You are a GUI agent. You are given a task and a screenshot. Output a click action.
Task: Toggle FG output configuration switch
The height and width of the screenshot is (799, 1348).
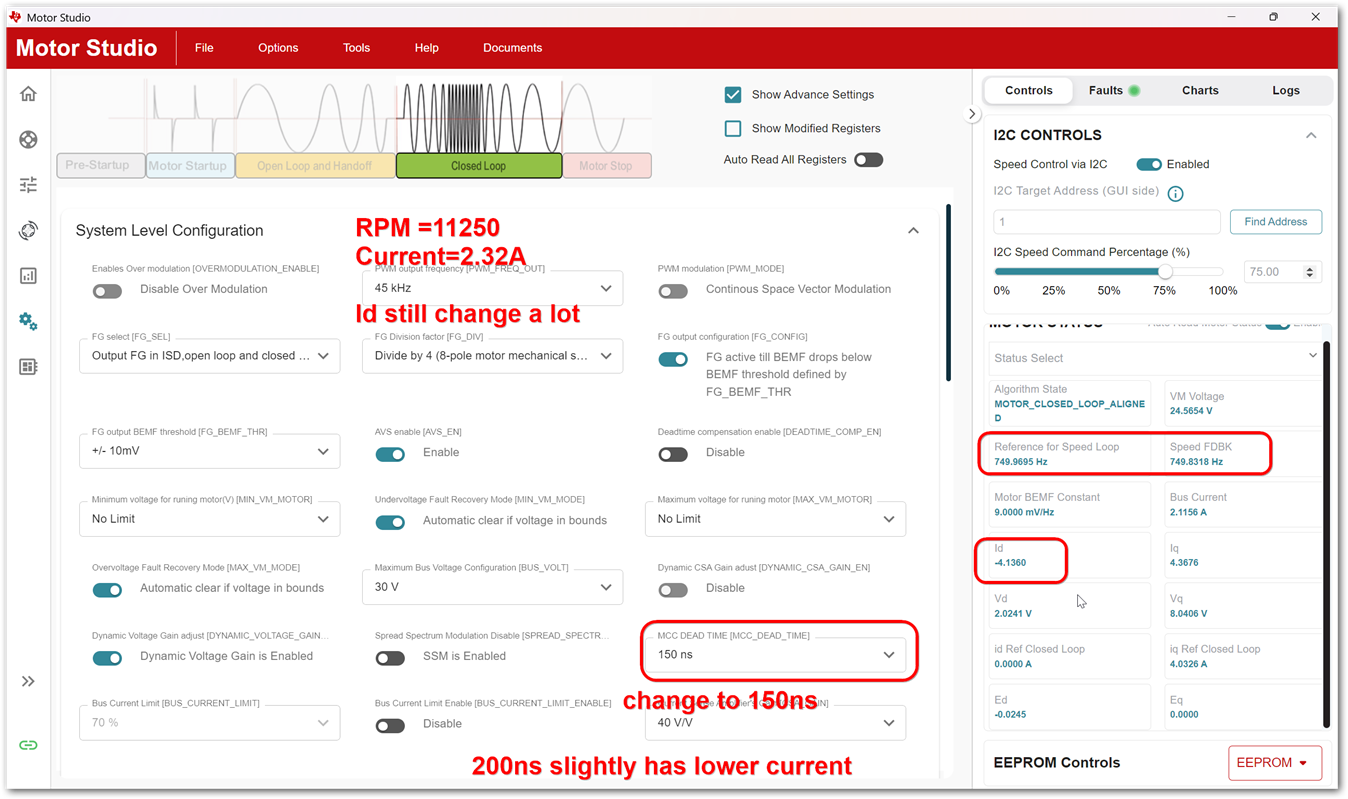[x=673, y=359]
